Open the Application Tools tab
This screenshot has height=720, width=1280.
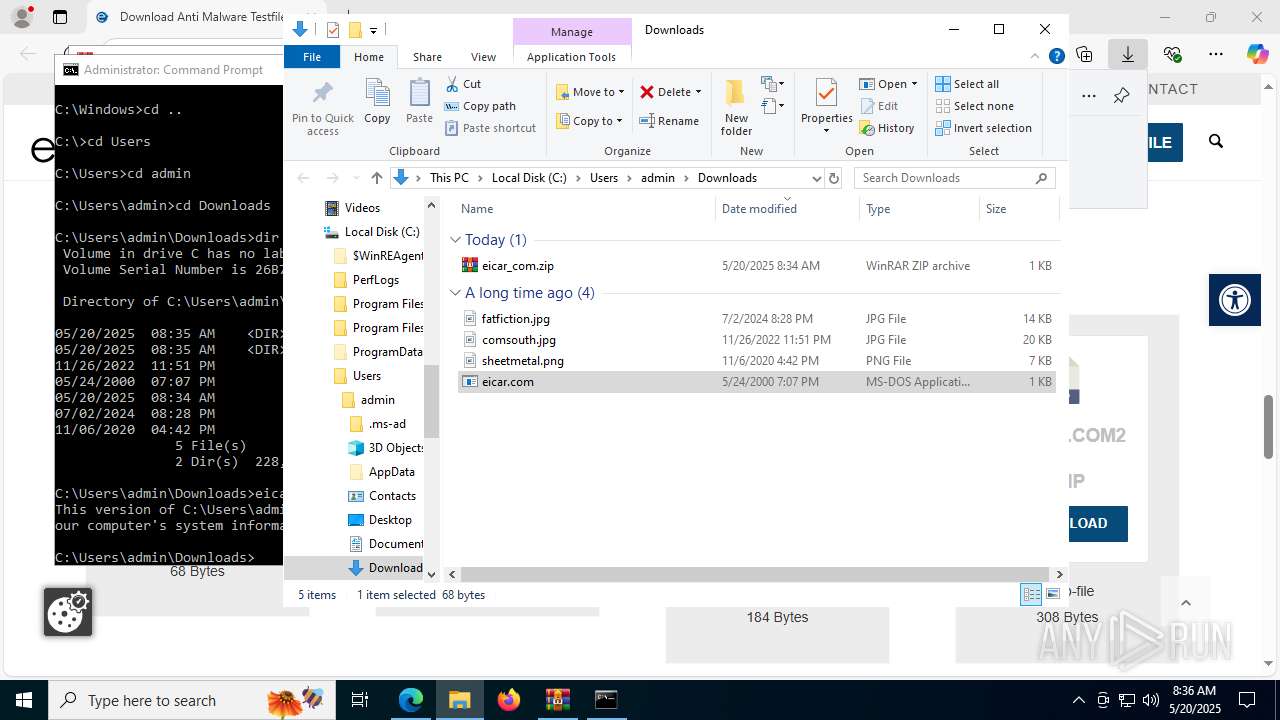point(571,57)
